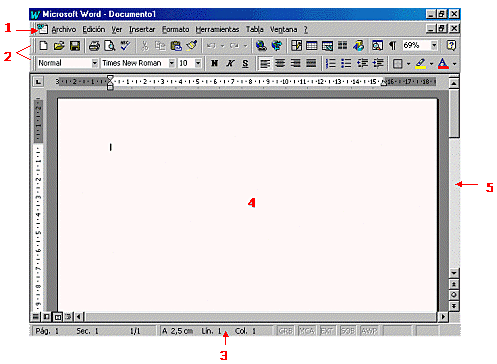Viewport: 497px width, 364px height.
Task: Open the Ventana menu
Action: coord(283,29)
